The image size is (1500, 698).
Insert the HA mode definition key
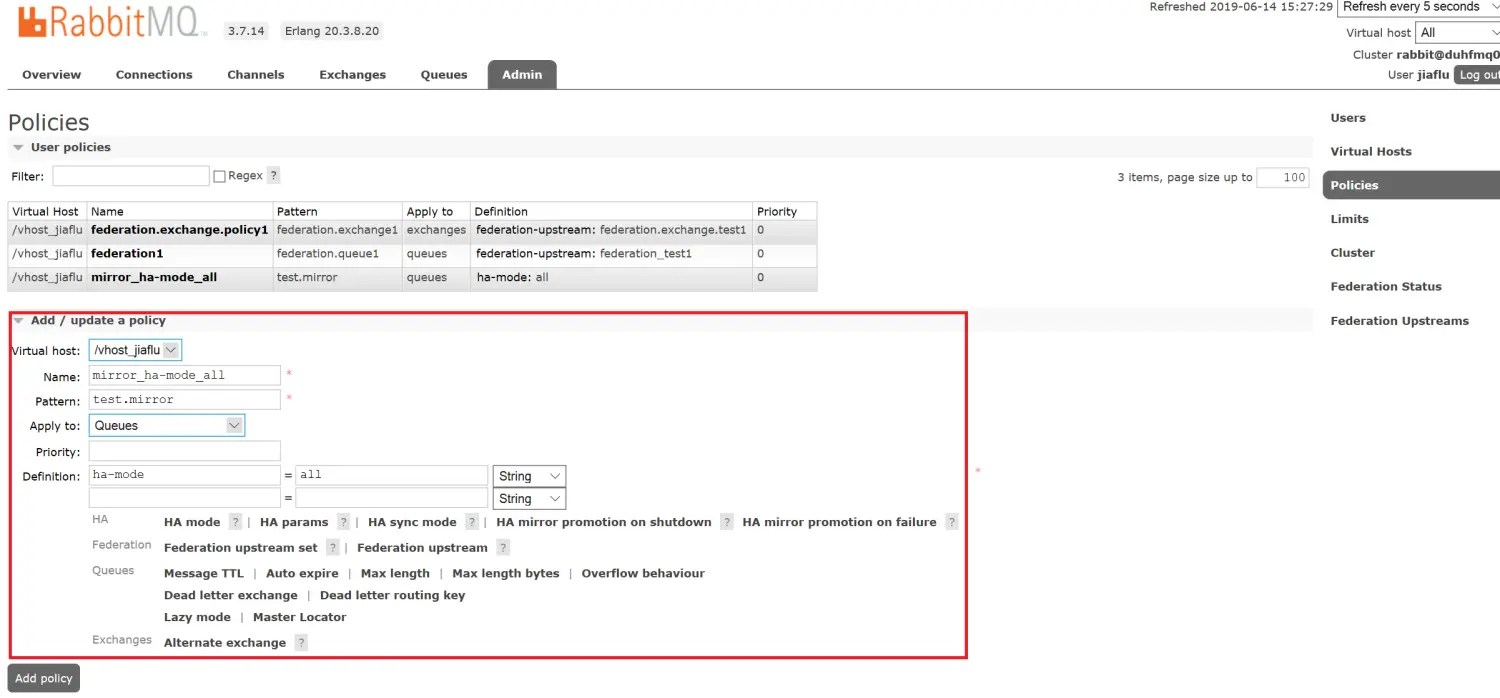point(192,522)
